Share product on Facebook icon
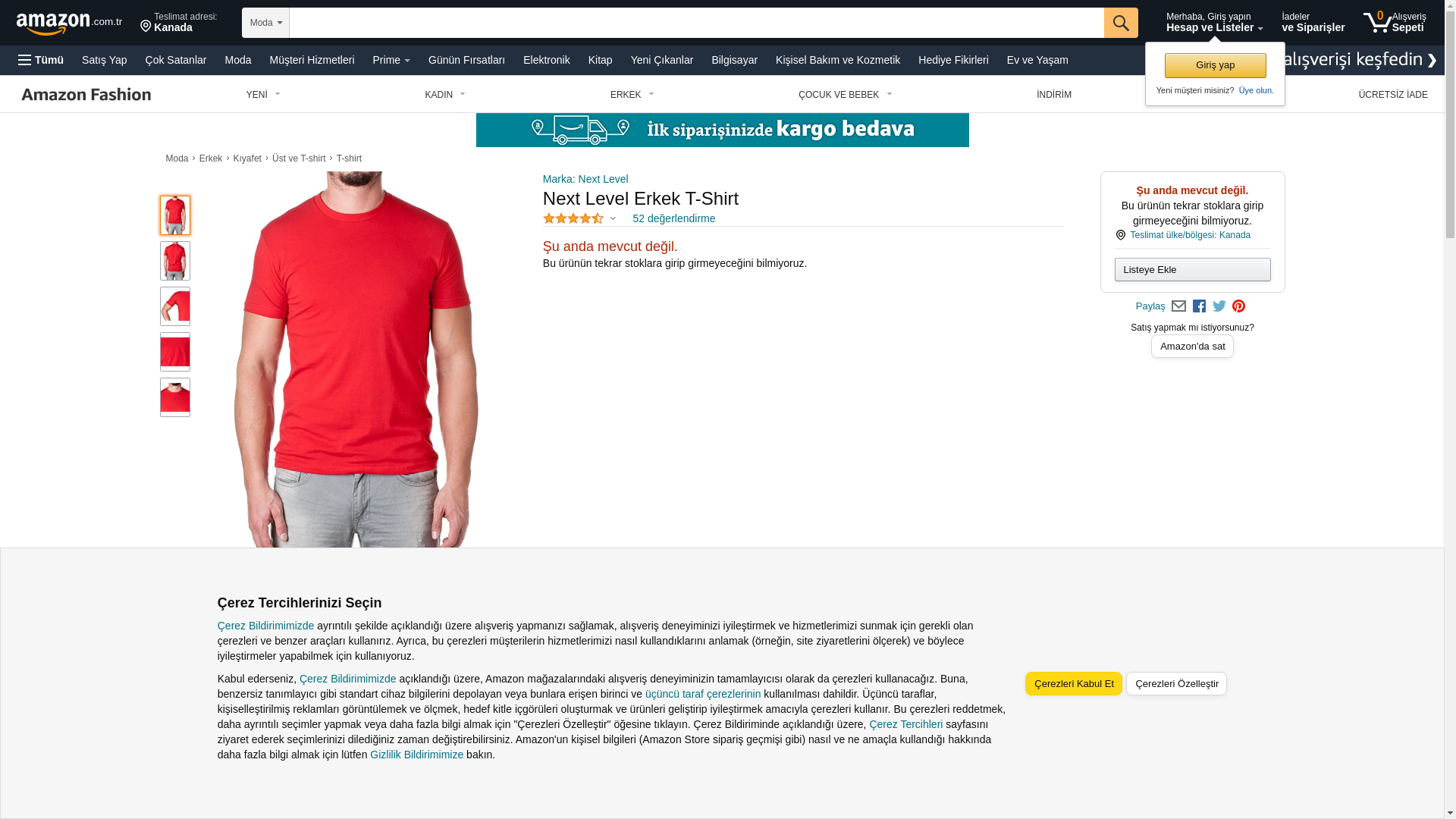Image resolution: width=1456 pixels, height=819 pixels. click(1199, 306)
